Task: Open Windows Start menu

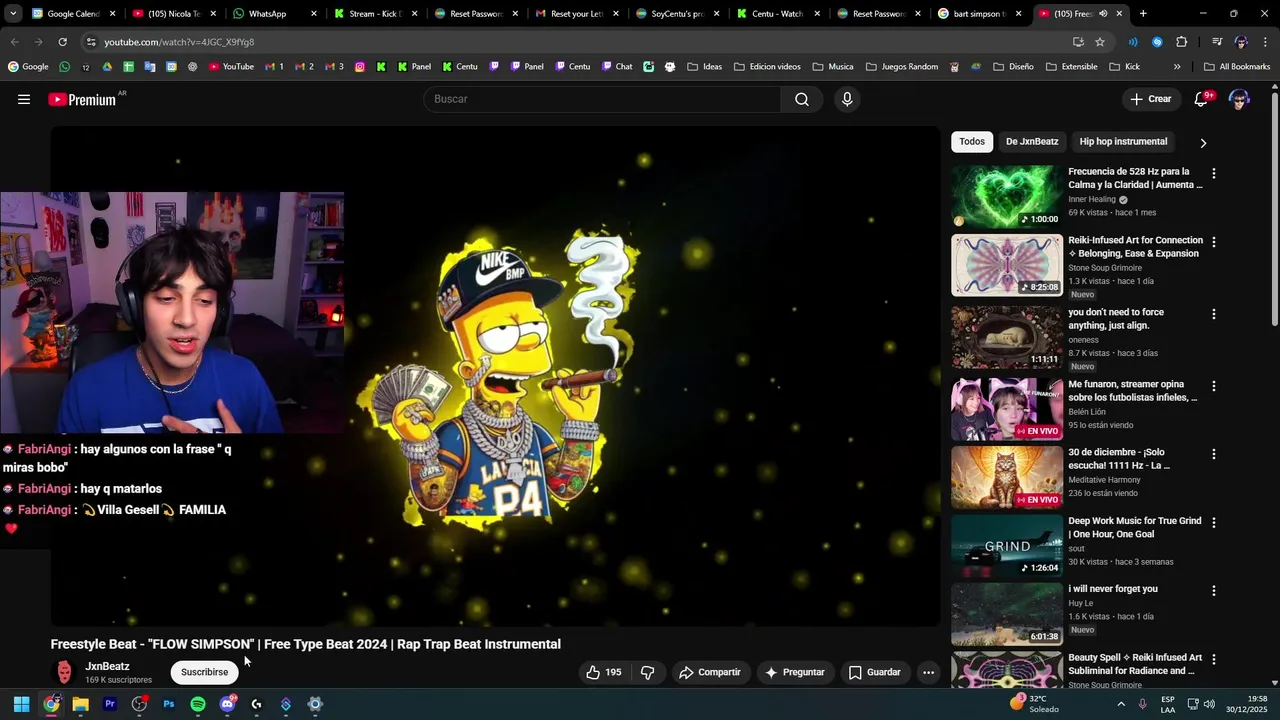Action: pyautogui.click(x=21, y=704)
